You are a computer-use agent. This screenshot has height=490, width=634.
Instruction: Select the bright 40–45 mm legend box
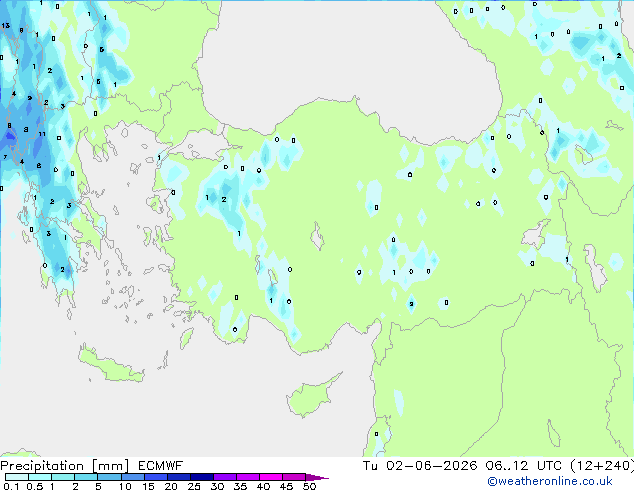click(x=271, y=477)
